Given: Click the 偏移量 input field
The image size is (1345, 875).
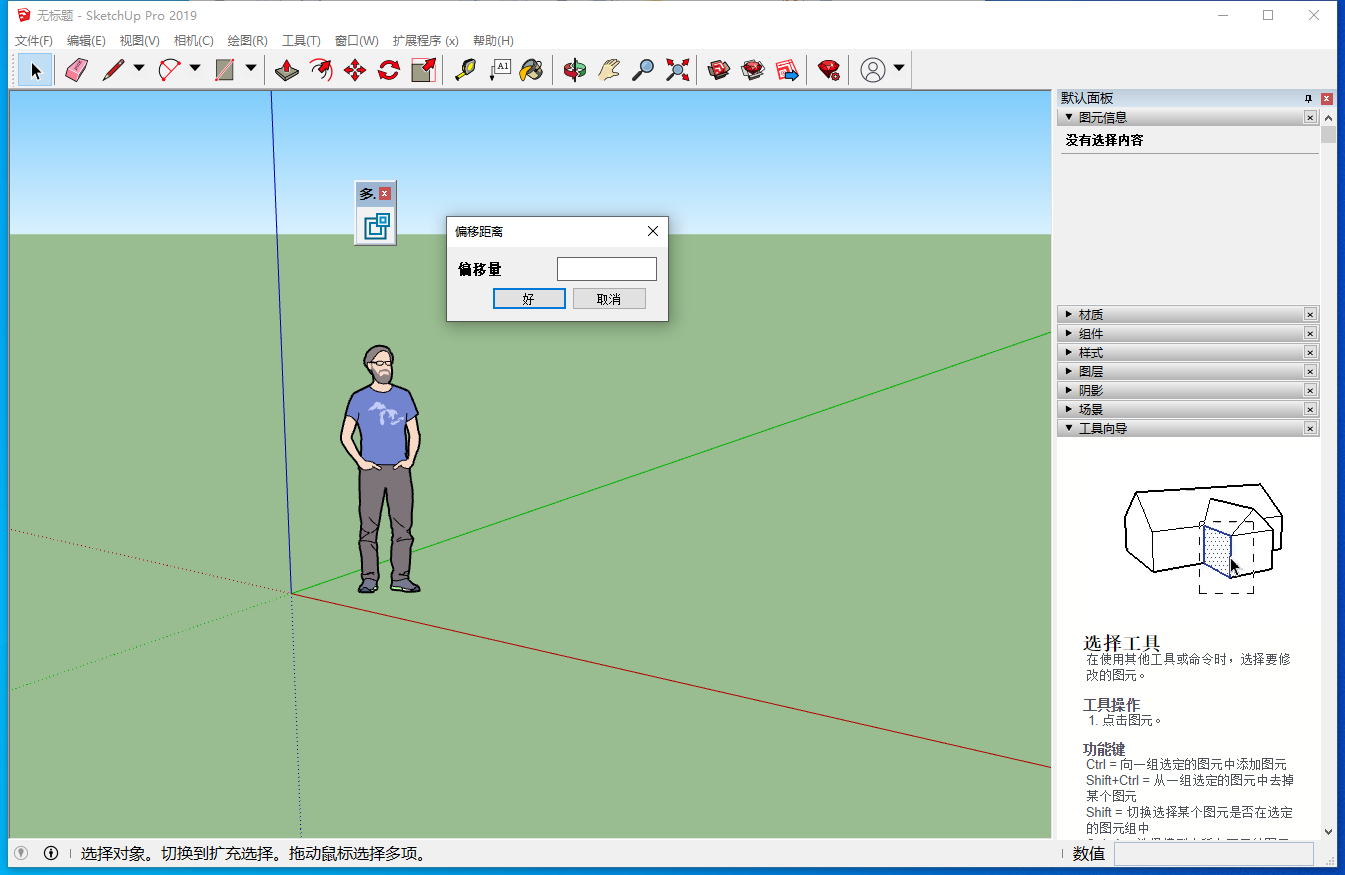Looking at the screenshot, I should coord(606,269).
